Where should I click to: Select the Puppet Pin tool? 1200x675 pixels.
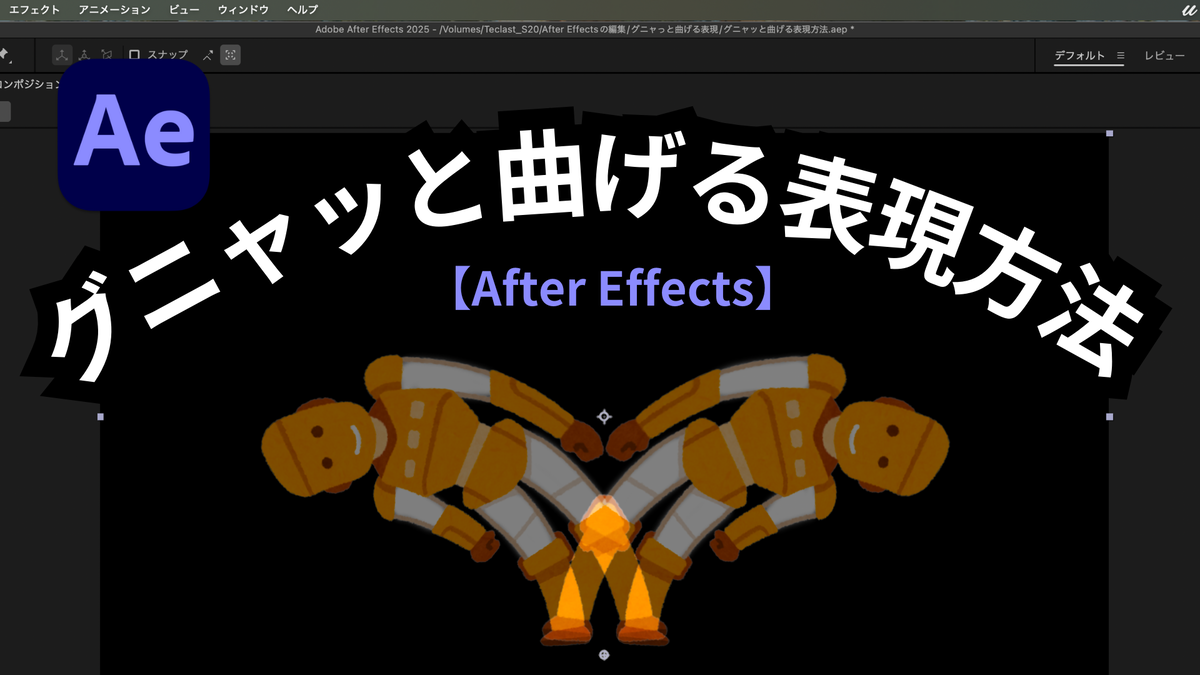[x=4, y=56]
